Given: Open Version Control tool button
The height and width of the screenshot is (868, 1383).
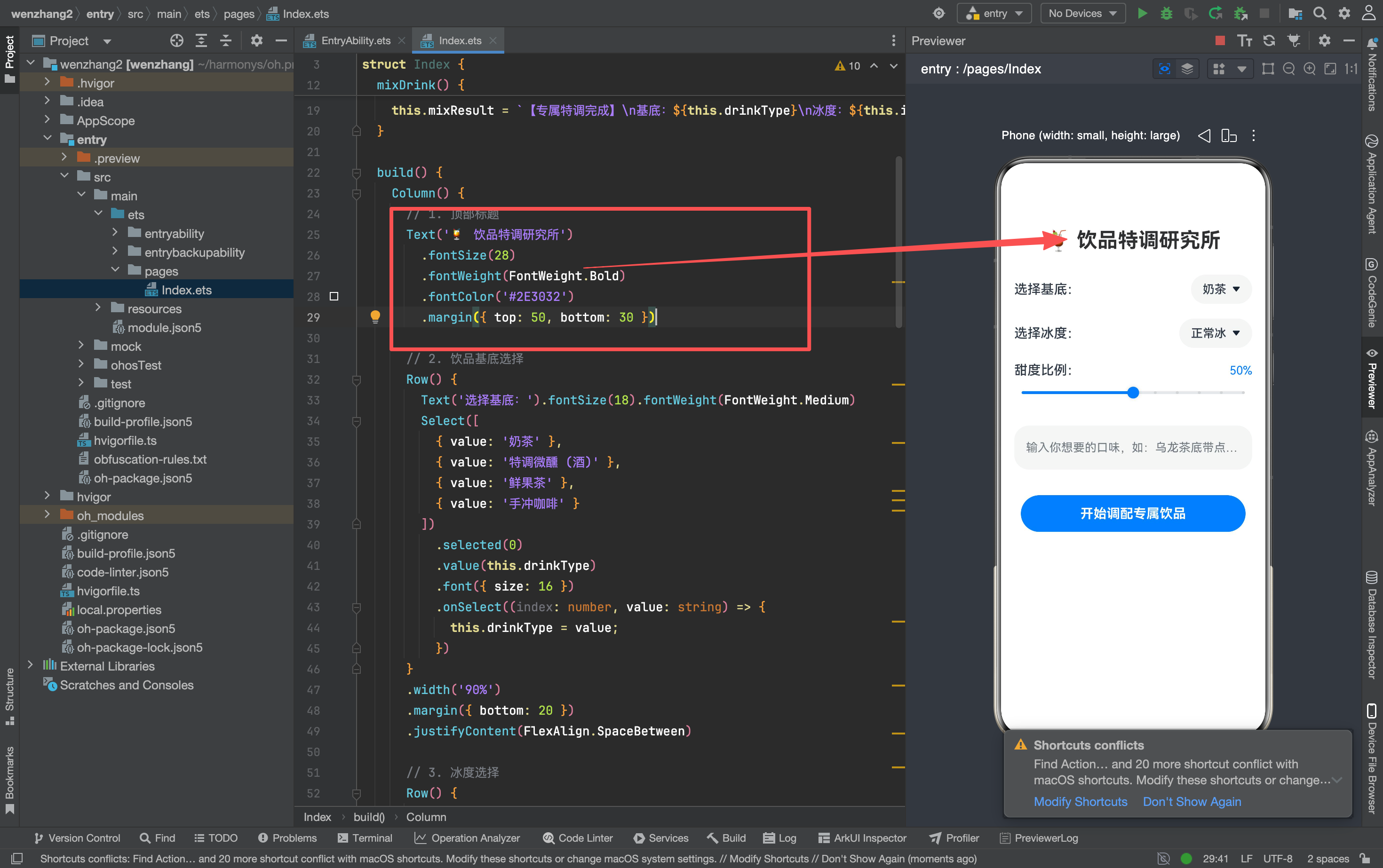Looking at the screenshot, I should (77, 837).
